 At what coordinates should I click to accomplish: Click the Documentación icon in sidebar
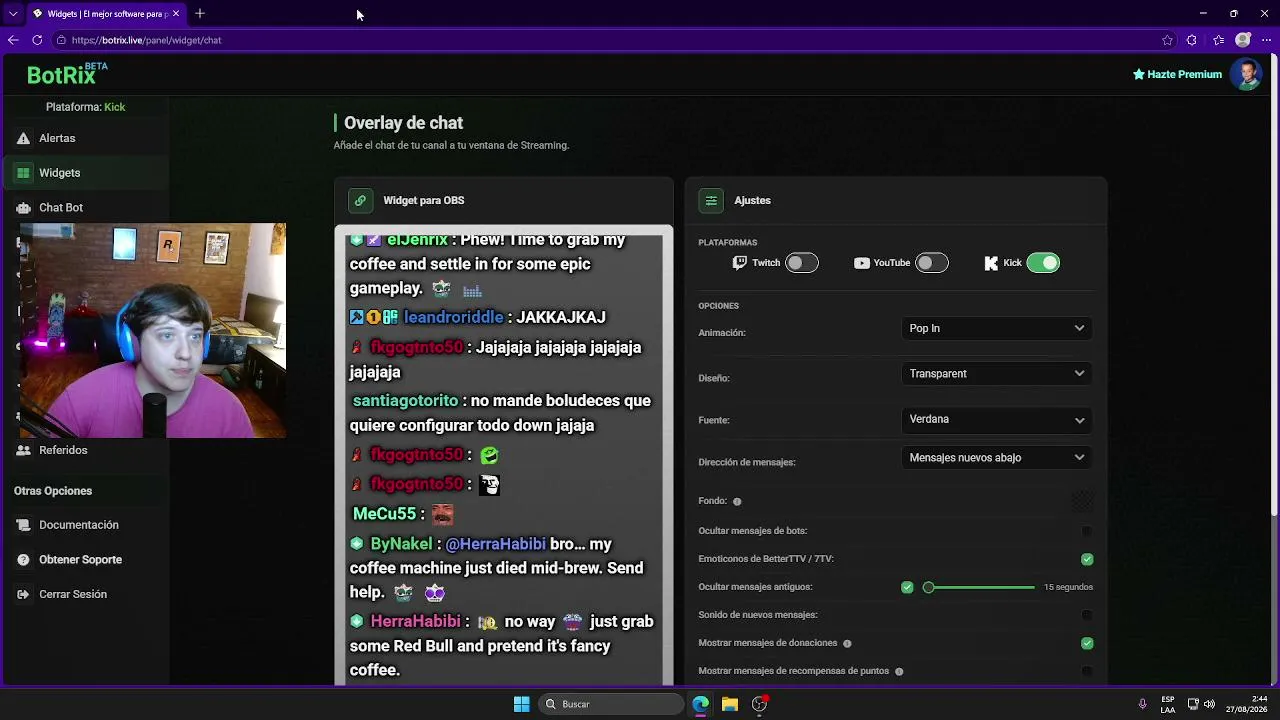coord(23,525)
